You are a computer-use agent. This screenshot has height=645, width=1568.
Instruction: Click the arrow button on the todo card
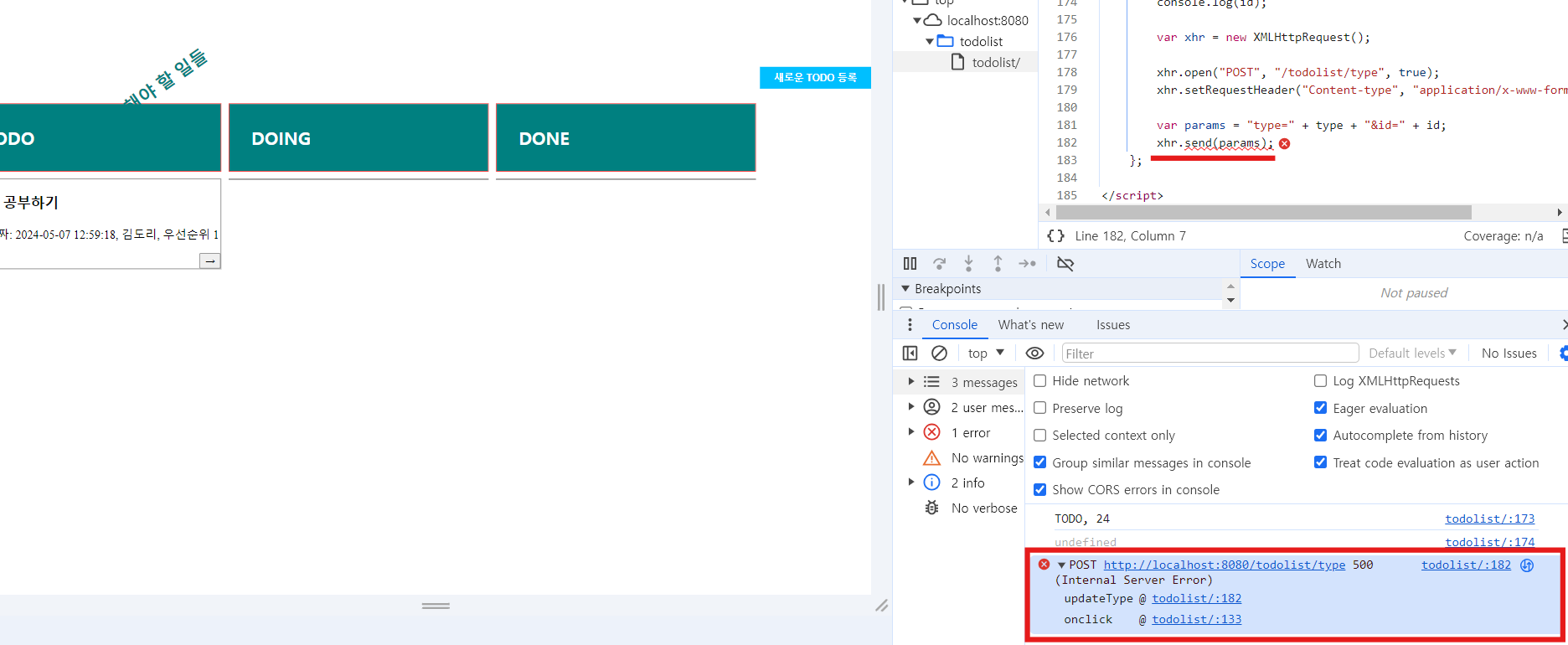tap(210, 261)
